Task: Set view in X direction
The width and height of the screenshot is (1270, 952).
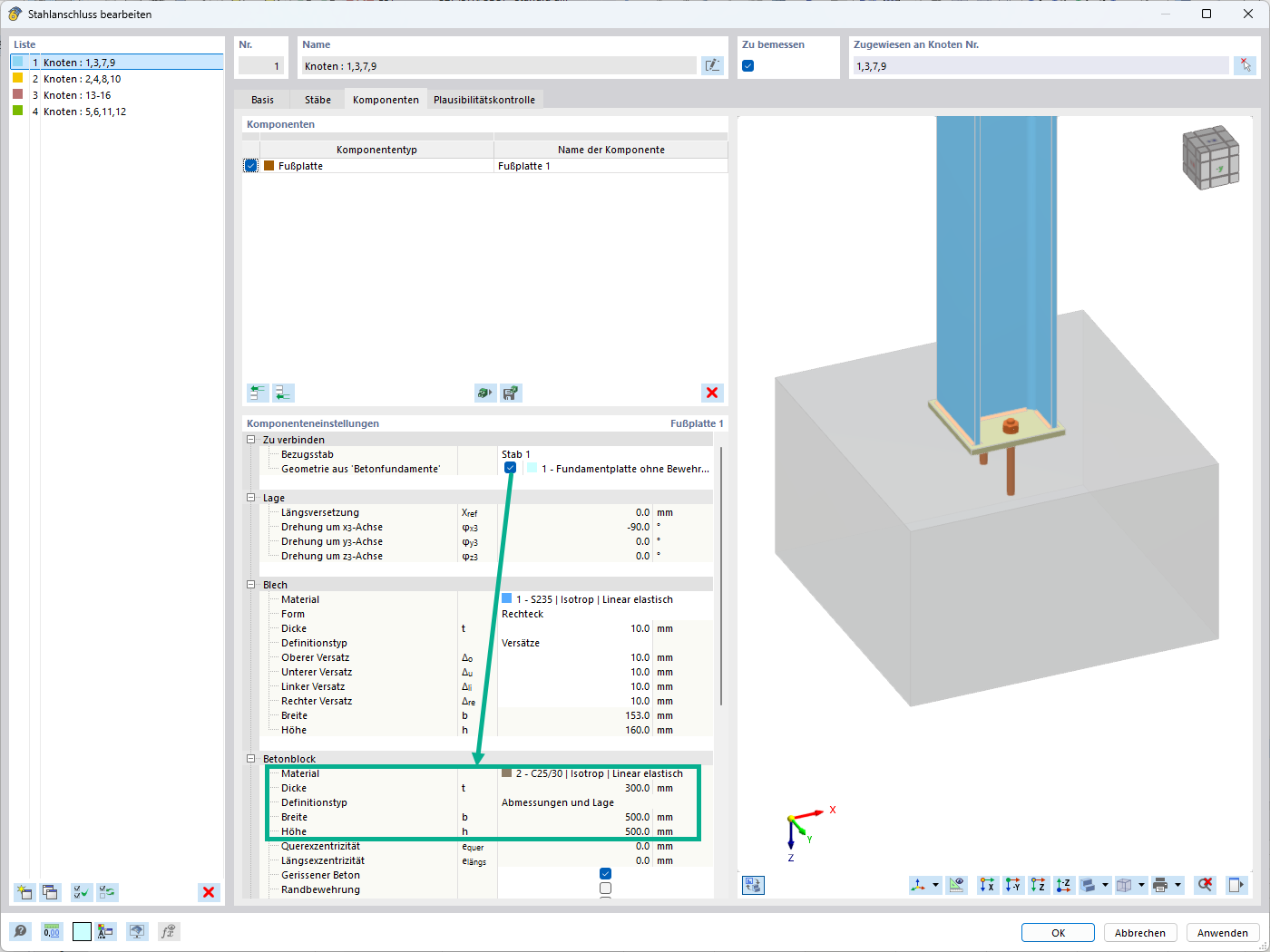Action: click(x=988, y=885)
